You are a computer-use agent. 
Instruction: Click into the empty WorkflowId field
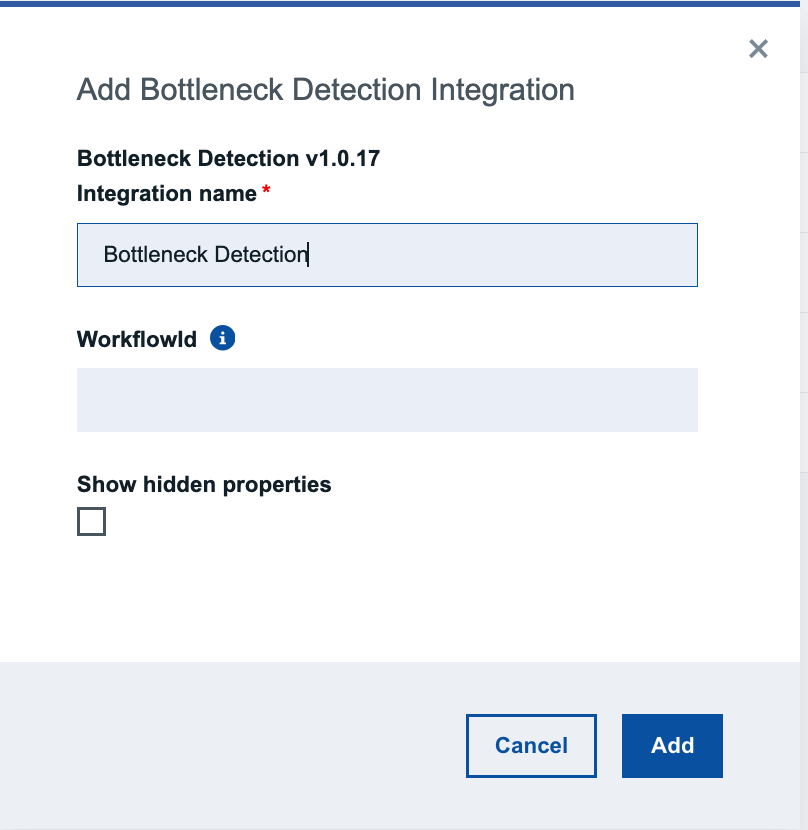pos(387,400)
